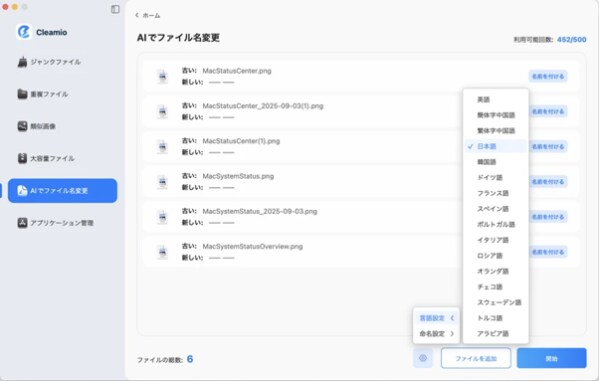
Task: Click the blue 開始 button
Action: click(551, 358)
